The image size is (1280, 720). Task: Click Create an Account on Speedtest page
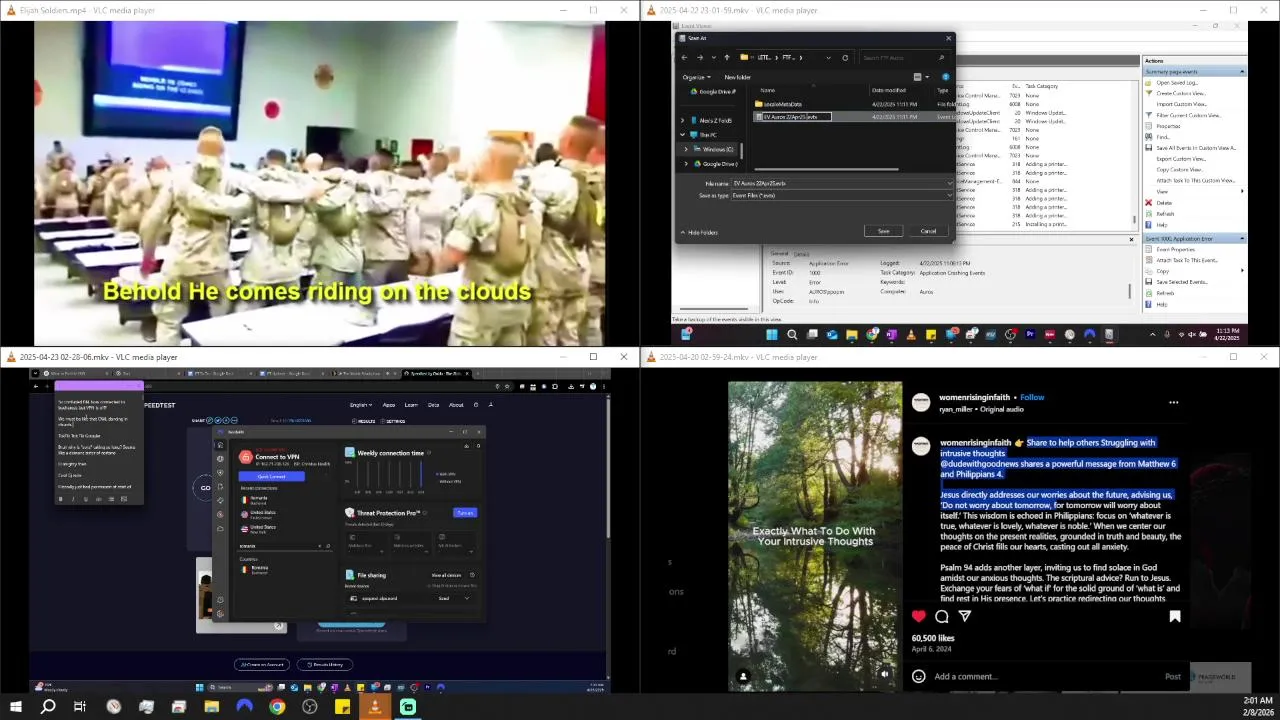[x=261, y=665]
